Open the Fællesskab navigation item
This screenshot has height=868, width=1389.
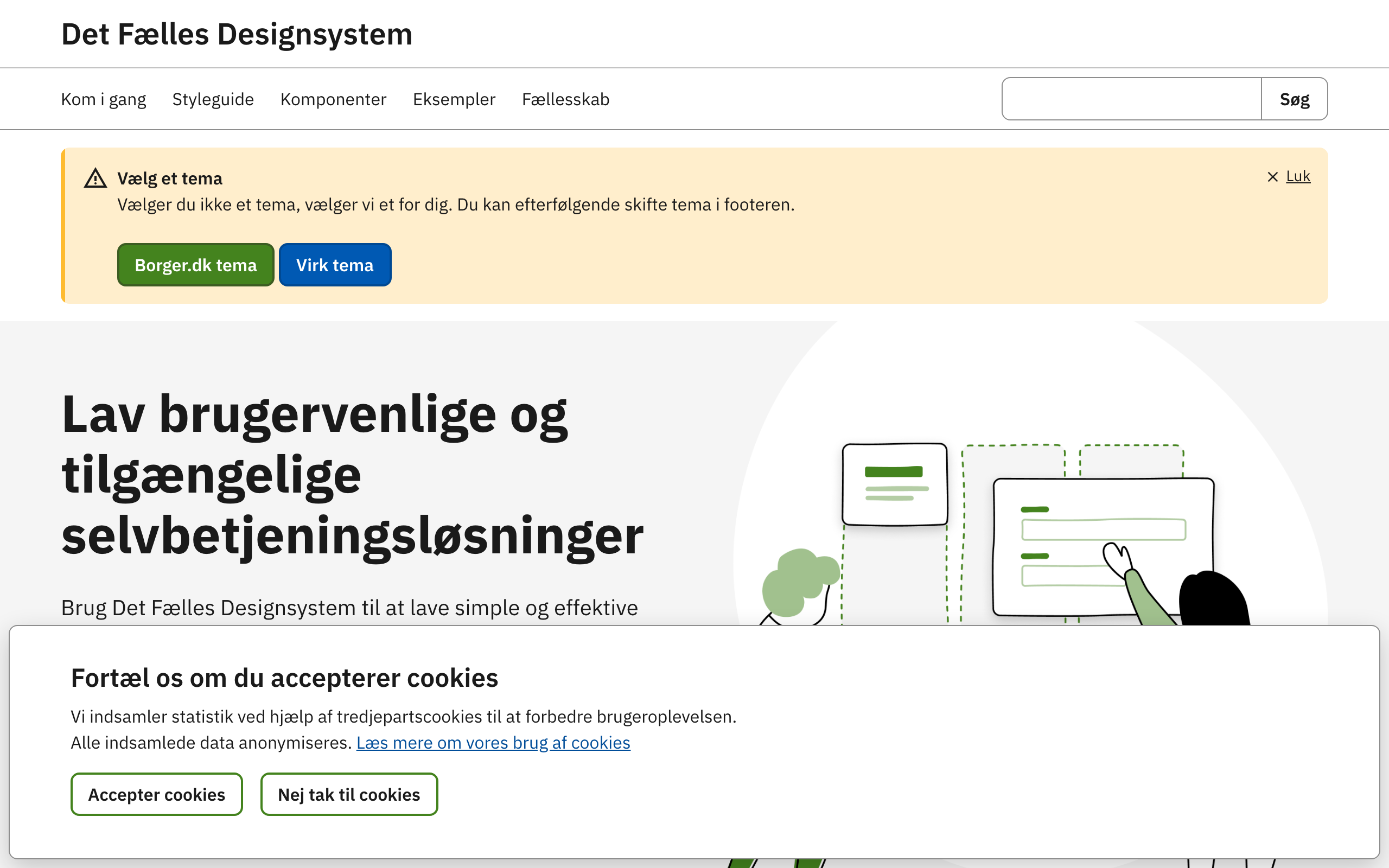[x=565, y=99]
